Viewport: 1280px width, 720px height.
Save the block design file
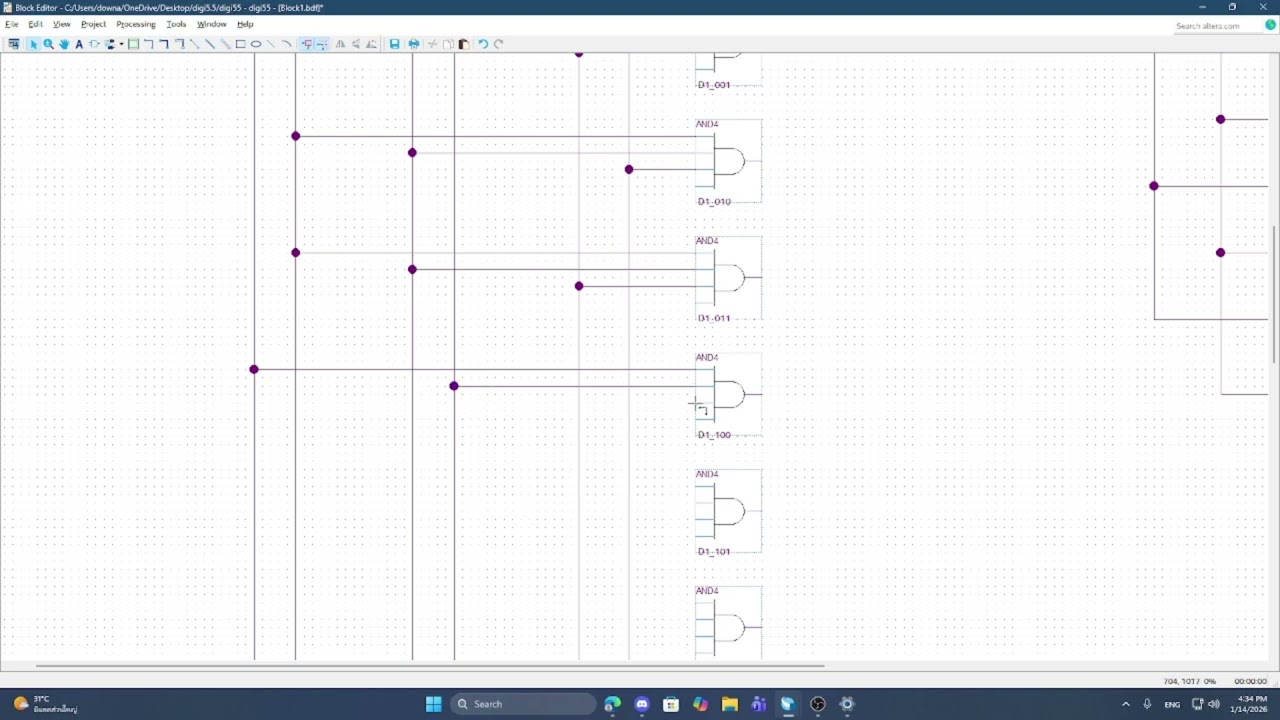pos(394,44)
